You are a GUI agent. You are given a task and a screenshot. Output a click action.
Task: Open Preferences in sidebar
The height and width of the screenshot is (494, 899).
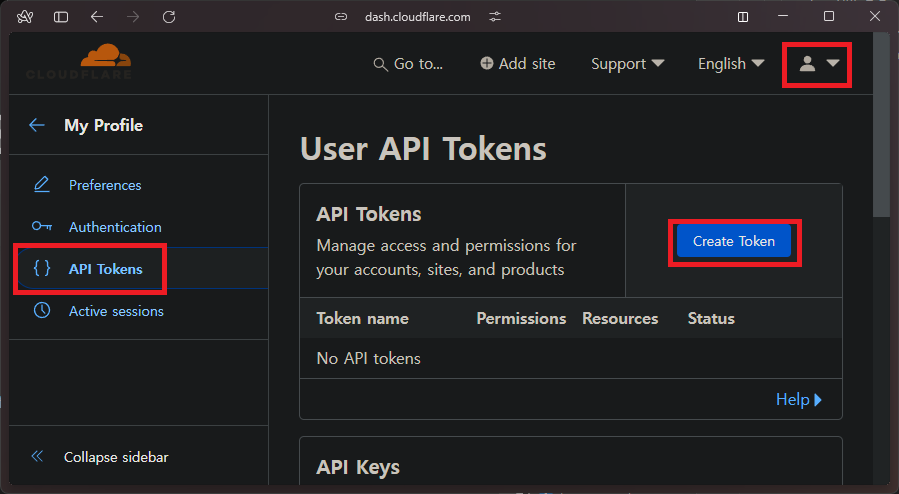pos(105,185)
